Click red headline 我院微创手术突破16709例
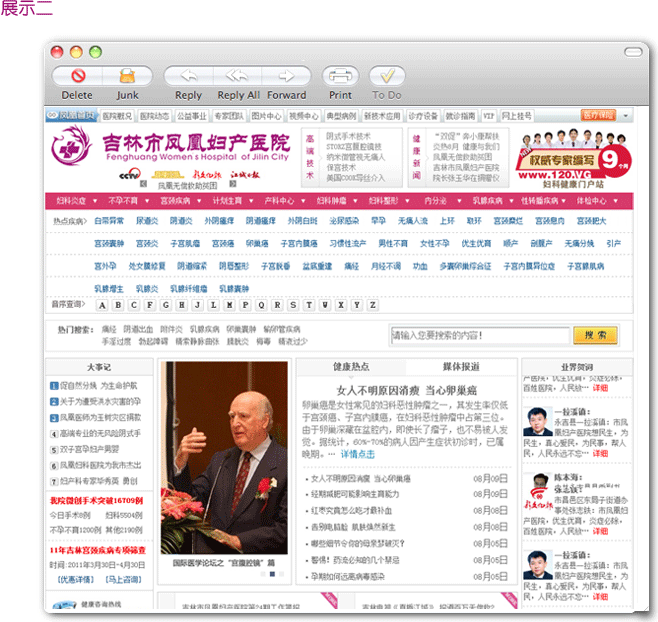The width and height of the screenshot is (658, 622). pyautogui.click(x=97, y=501)
